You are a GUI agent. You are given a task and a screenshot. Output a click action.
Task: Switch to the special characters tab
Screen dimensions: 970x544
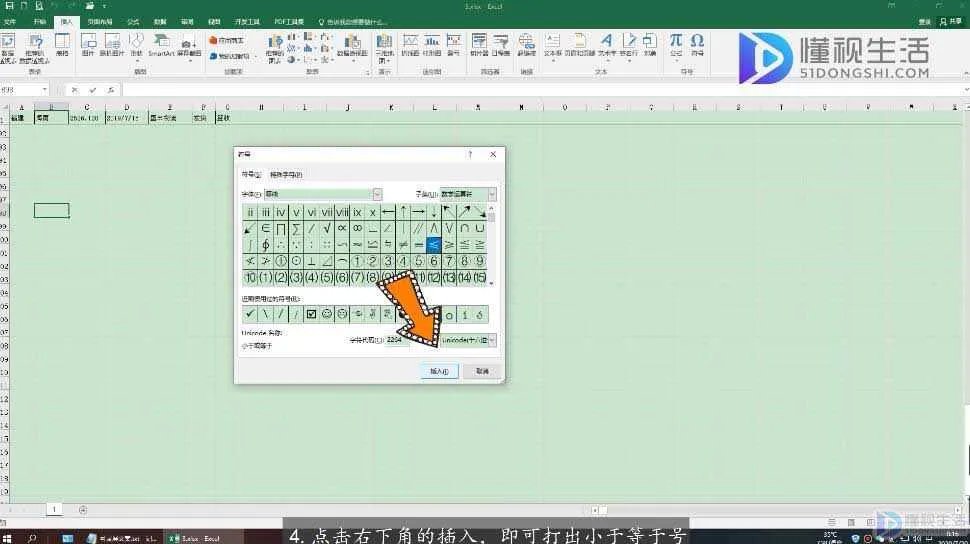[x=286, y=175]
